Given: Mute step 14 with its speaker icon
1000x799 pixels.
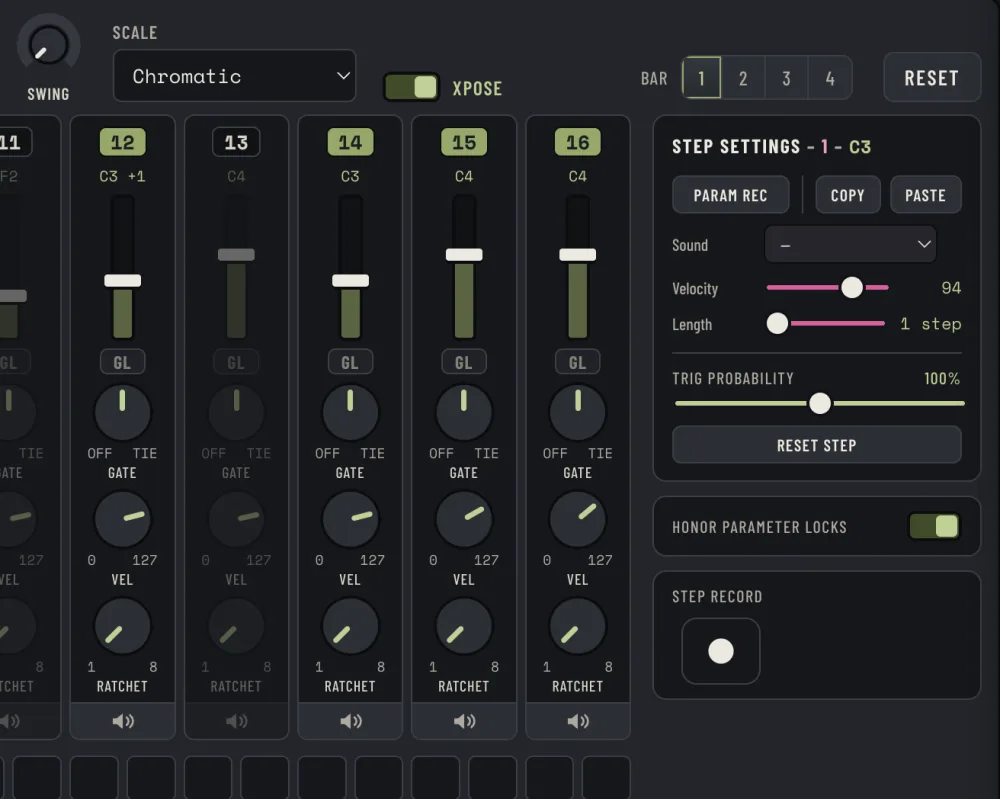Looking at the screenshot, I should [350, 721].
